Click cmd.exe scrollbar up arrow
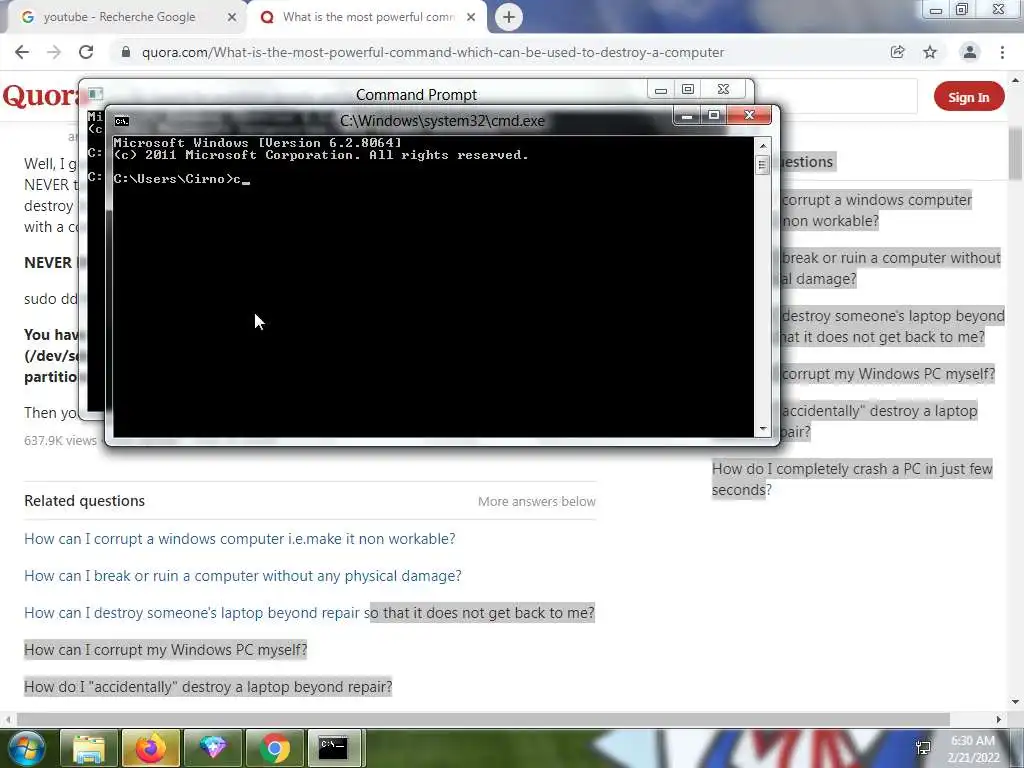The height and width of the screenshot is (768, 1024). pyautogui.click(x=763, y=145)
